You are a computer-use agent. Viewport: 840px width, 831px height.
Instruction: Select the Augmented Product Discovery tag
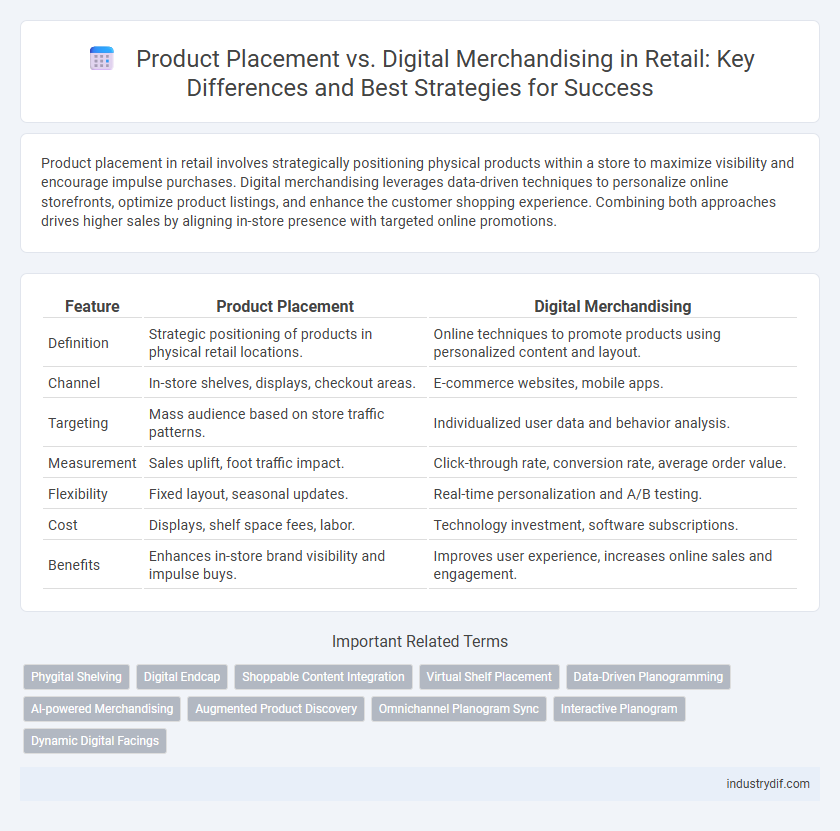tap(276, 708)
